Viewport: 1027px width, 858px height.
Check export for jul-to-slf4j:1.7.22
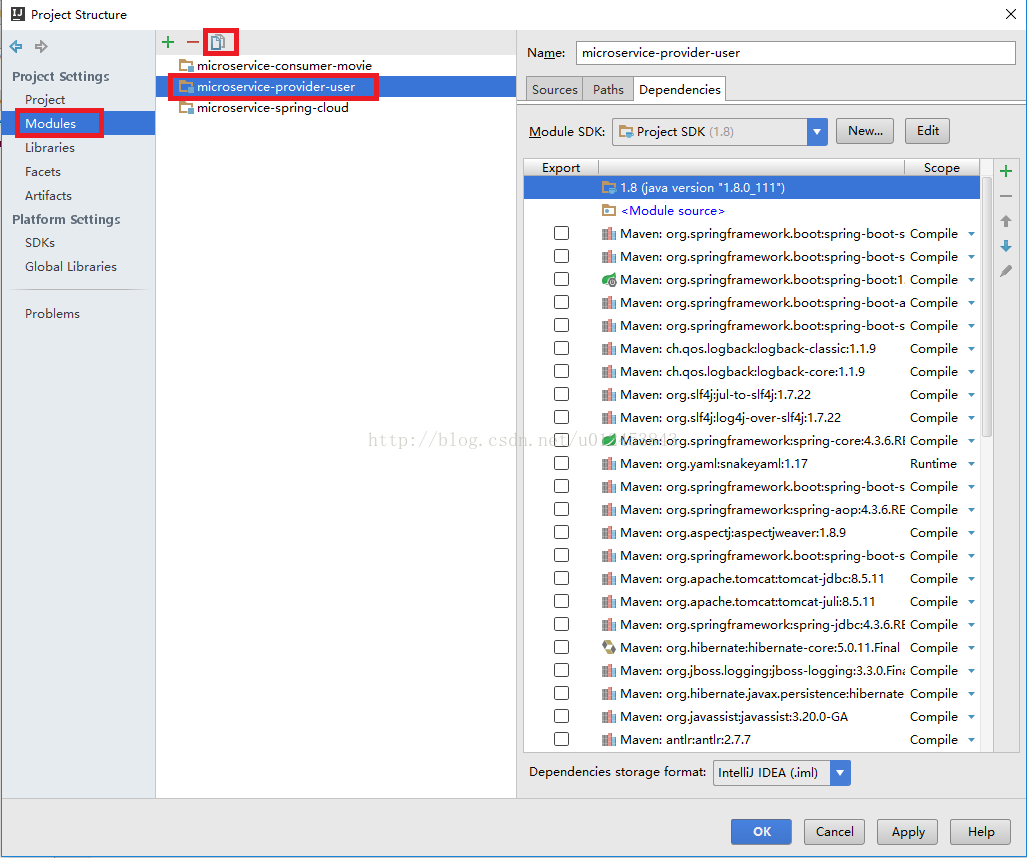[x=561, y=394]
